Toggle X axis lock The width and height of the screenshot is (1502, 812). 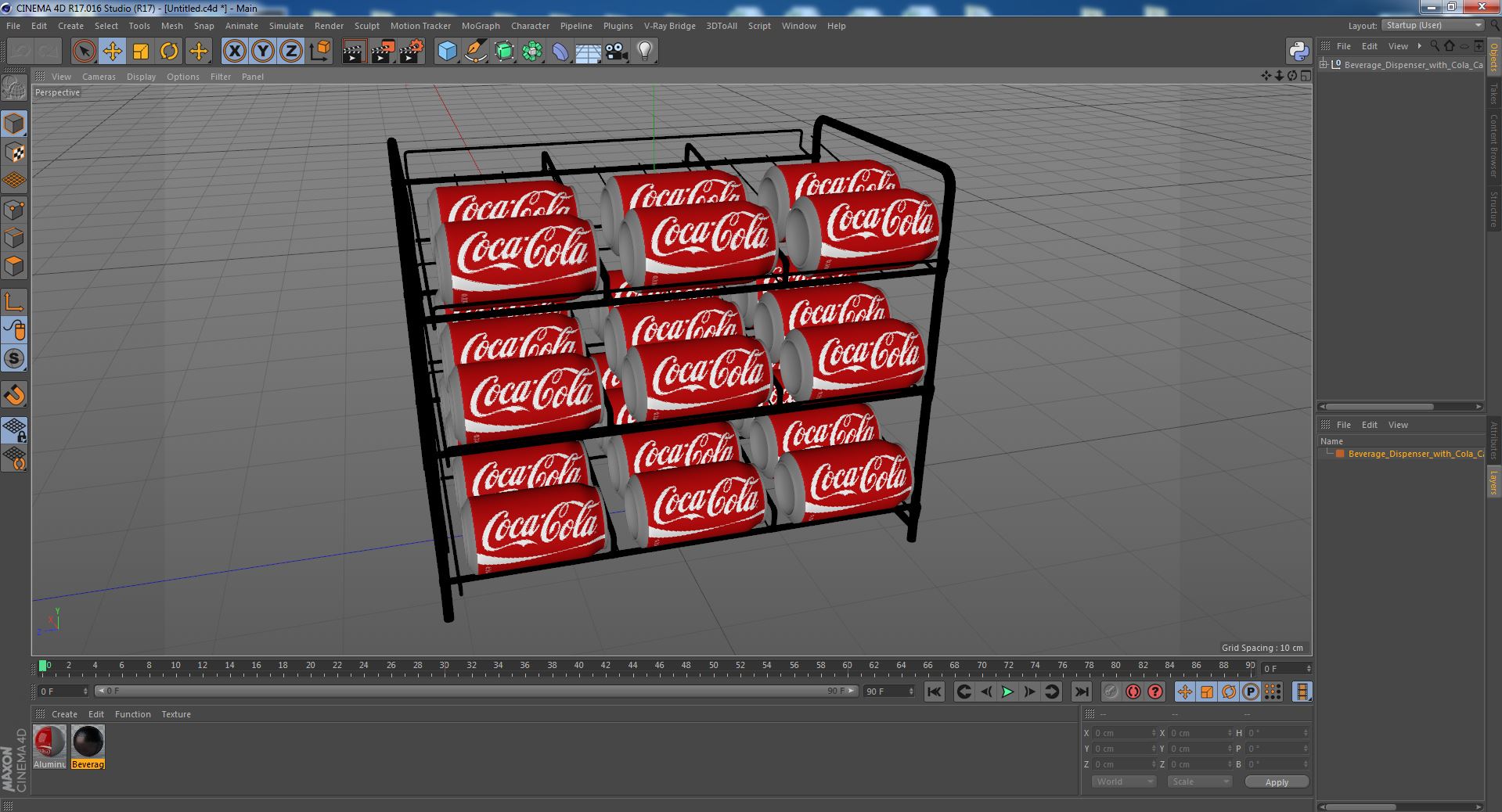(234, 52)
